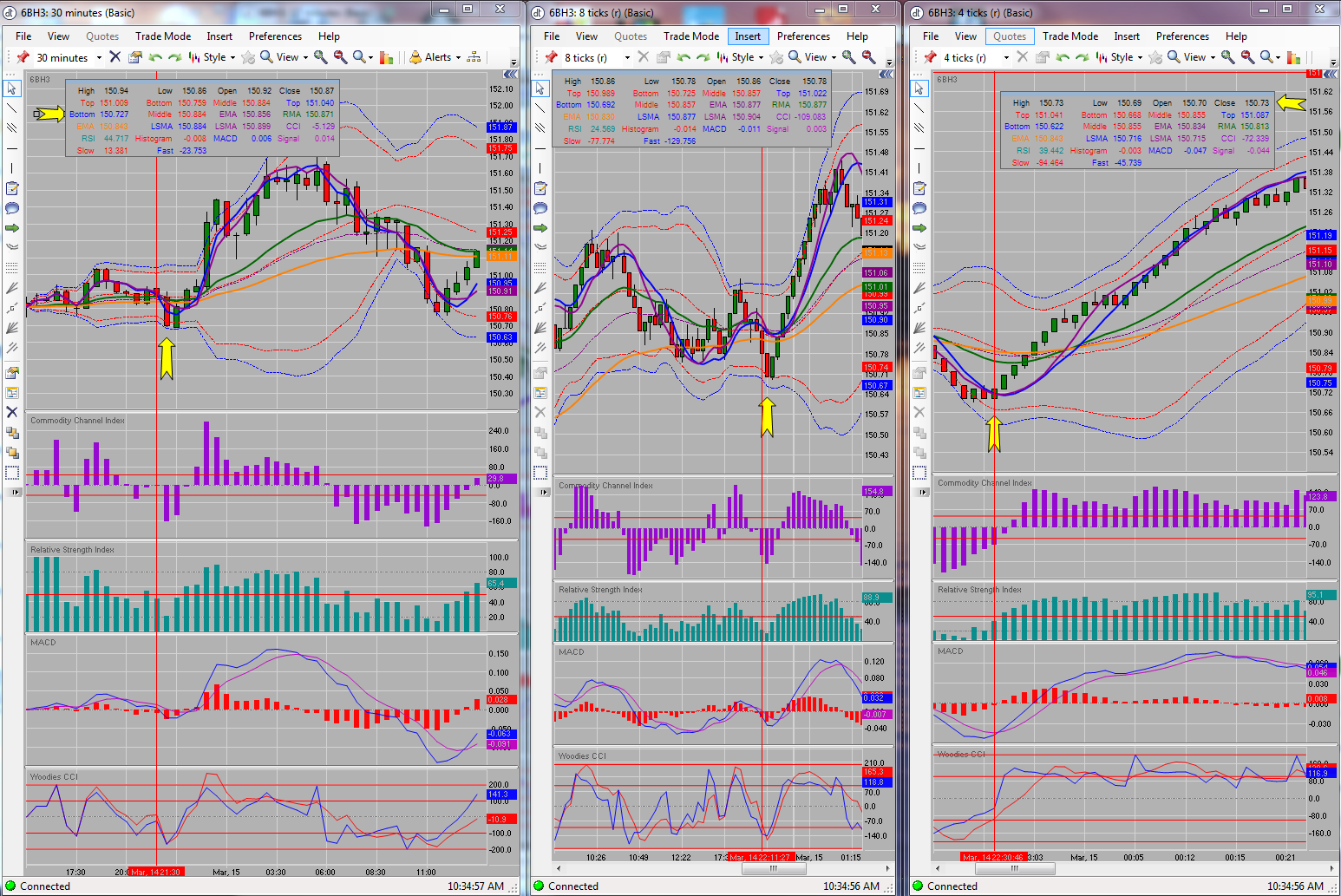Click red date marker Mar, 14 21:30
1341x896 pixels.
(x=156, y=872)
